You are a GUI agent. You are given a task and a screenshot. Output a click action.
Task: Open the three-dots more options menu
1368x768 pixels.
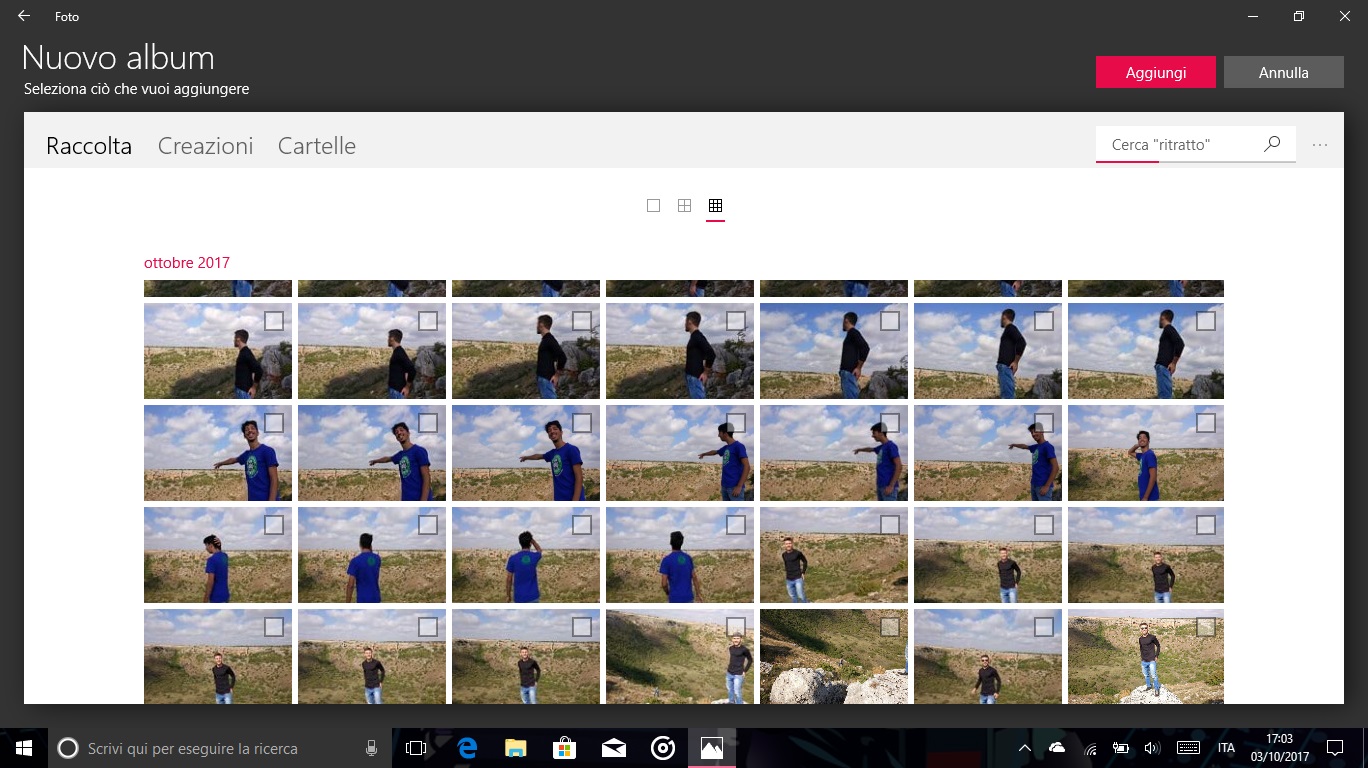(x=1320, y=145)
